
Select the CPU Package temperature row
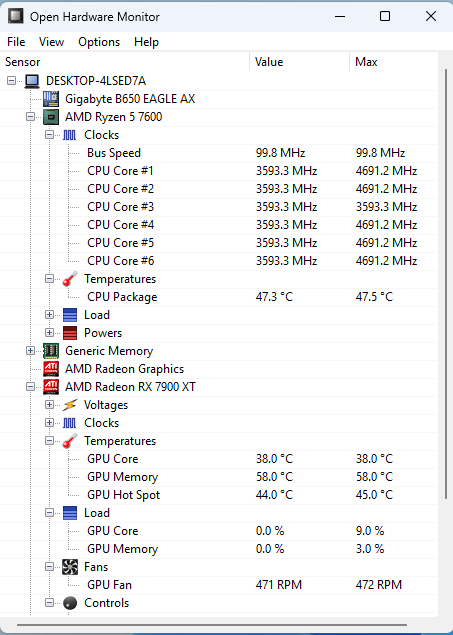coord(219,297)
